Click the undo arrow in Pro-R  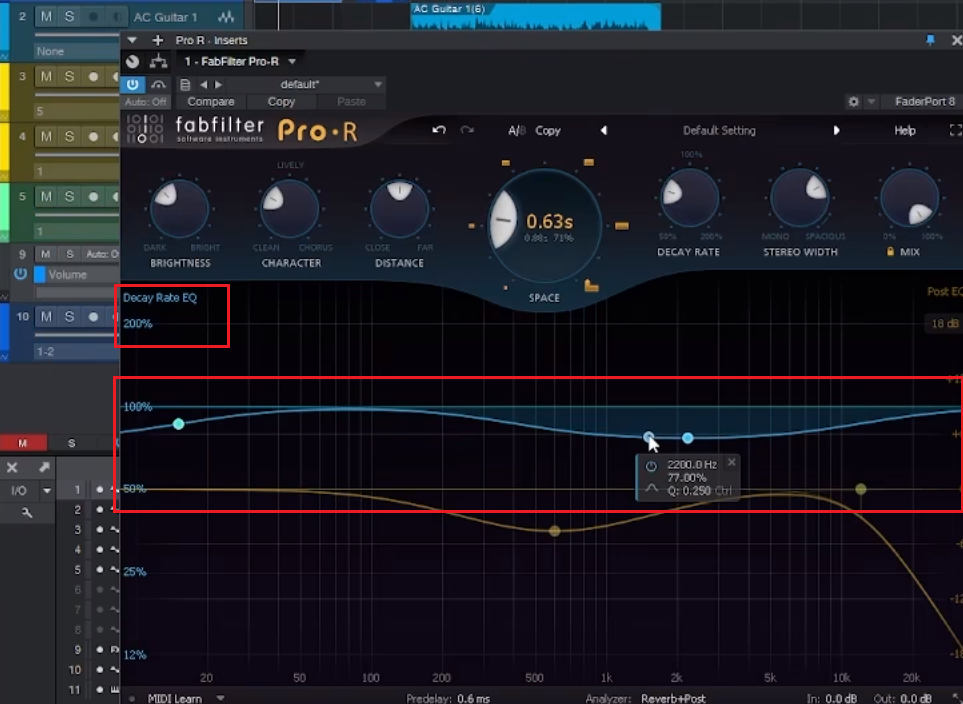(439, 130)
